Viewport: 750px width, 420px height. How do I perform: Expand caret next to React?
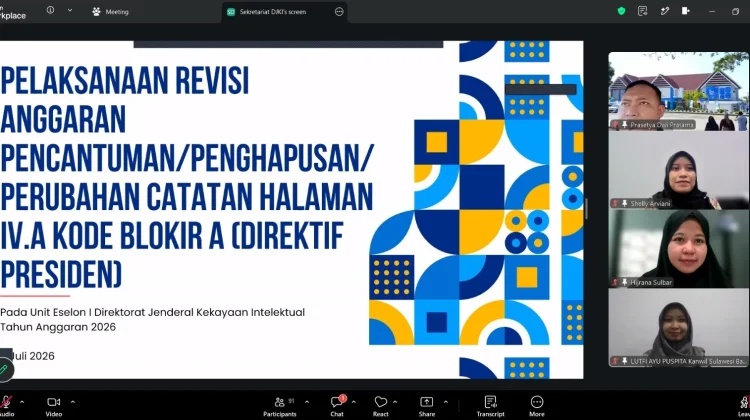click(x=395, y=402)
